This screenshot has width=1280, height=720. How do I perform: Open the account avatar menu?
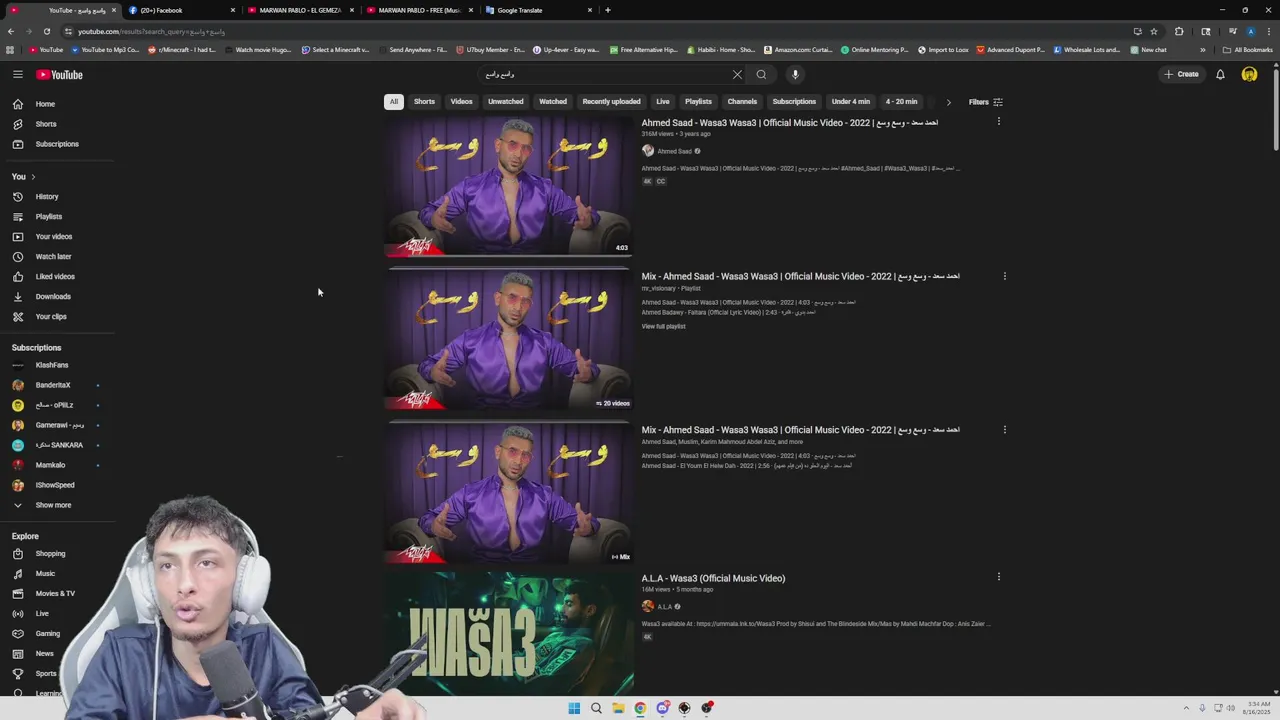[1249, 74]
